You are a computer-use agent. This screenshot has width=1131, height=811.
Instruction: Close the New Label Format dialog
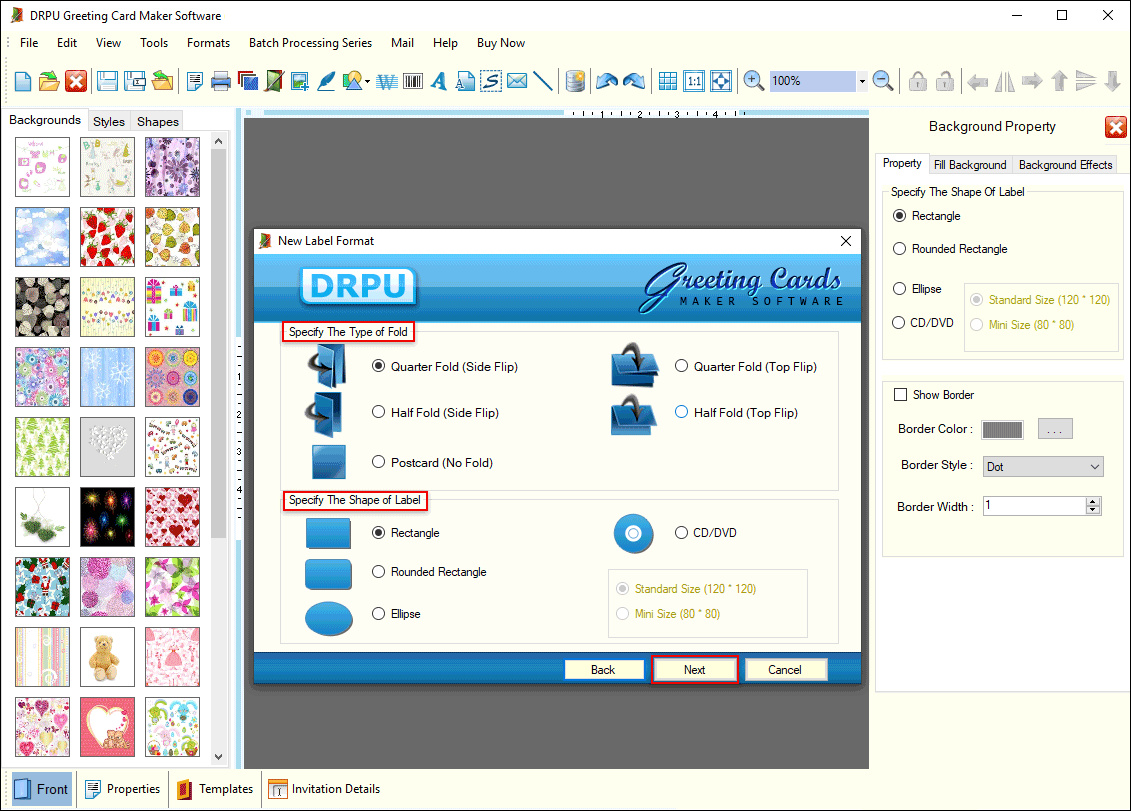(845, 241)
